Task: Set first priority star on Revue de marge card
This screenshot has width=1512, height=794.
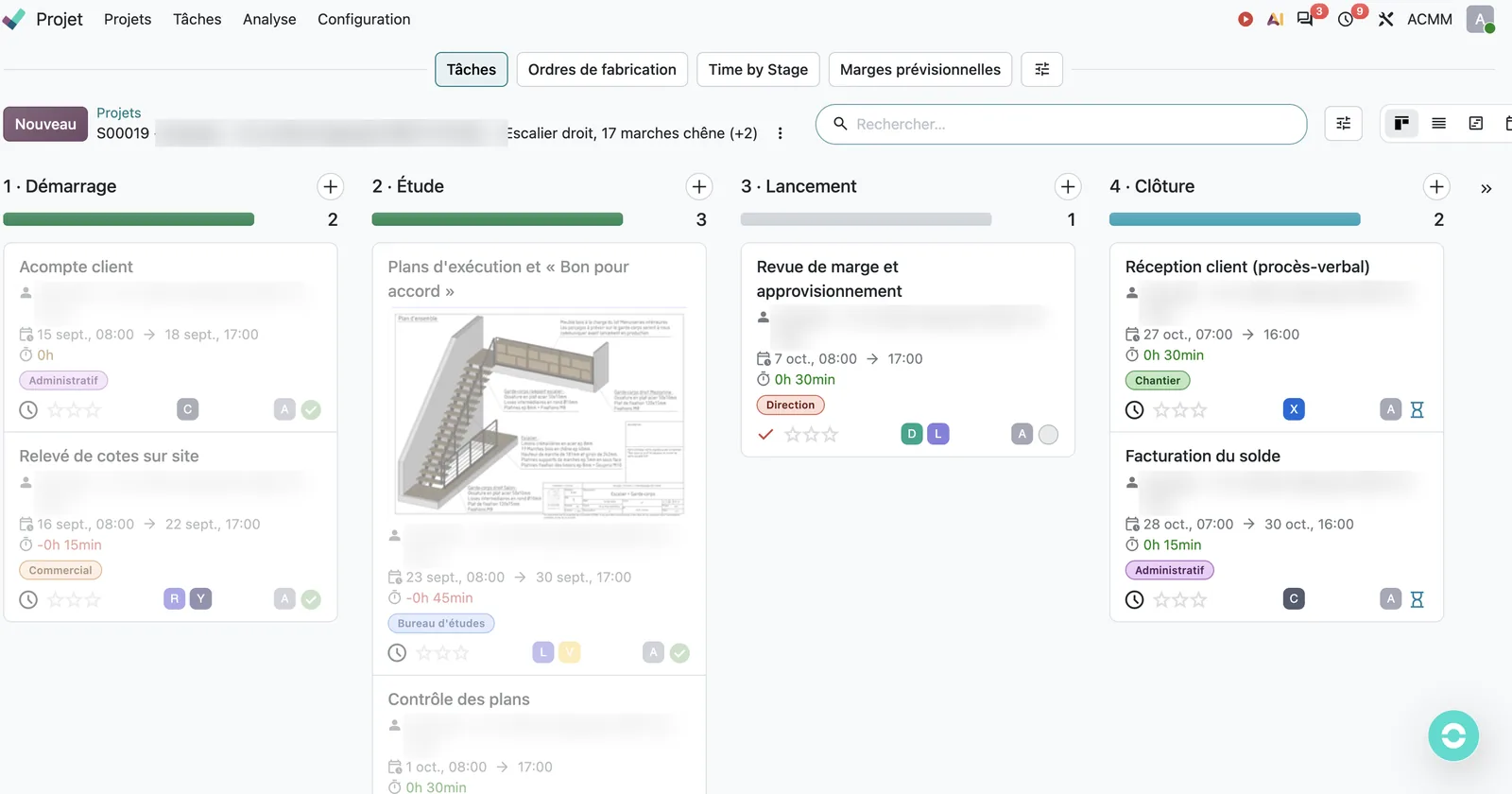Action: tap(793, 435)
